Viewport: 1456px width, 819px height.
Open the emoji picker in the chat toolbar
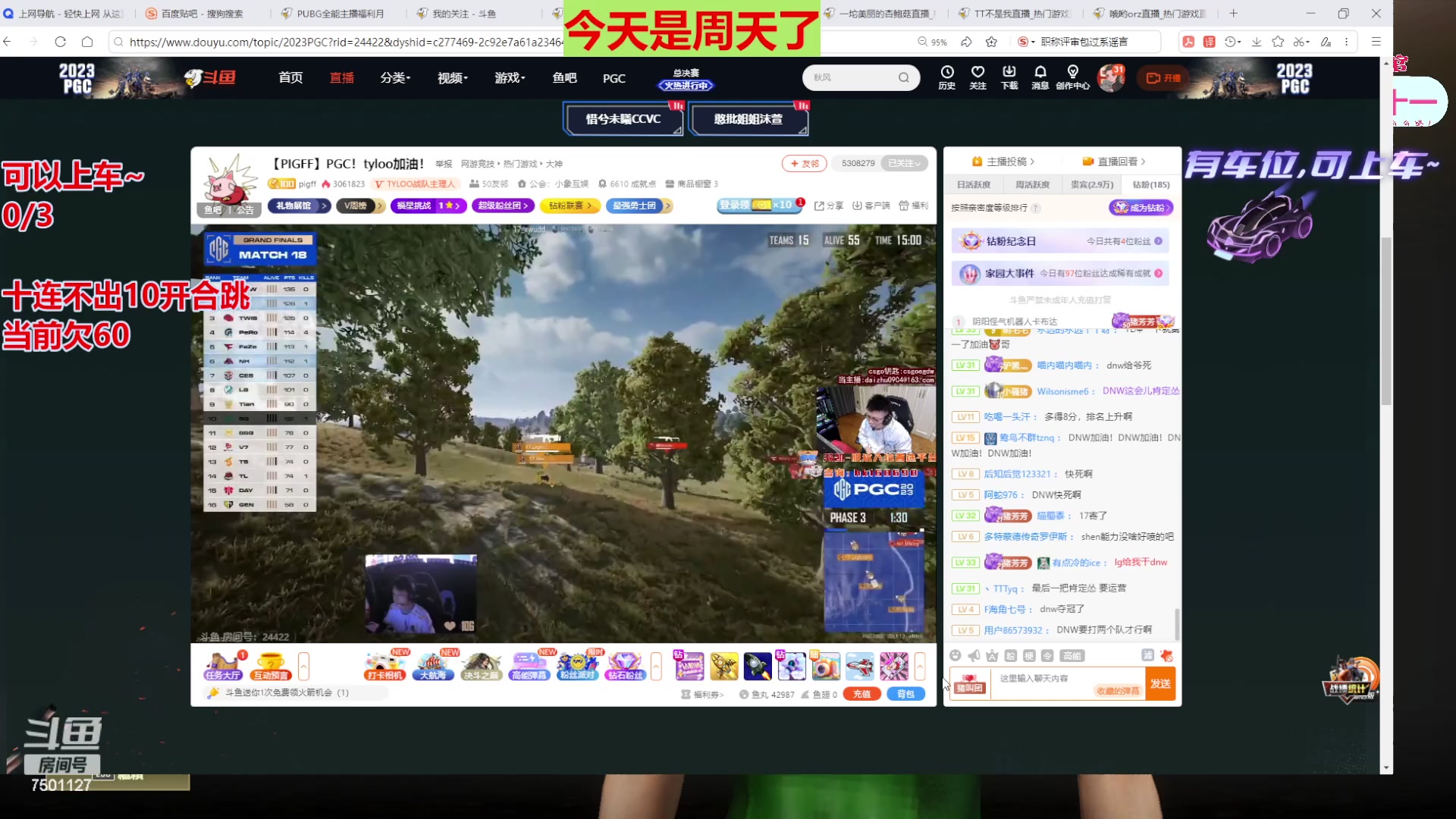coord(956,655)
